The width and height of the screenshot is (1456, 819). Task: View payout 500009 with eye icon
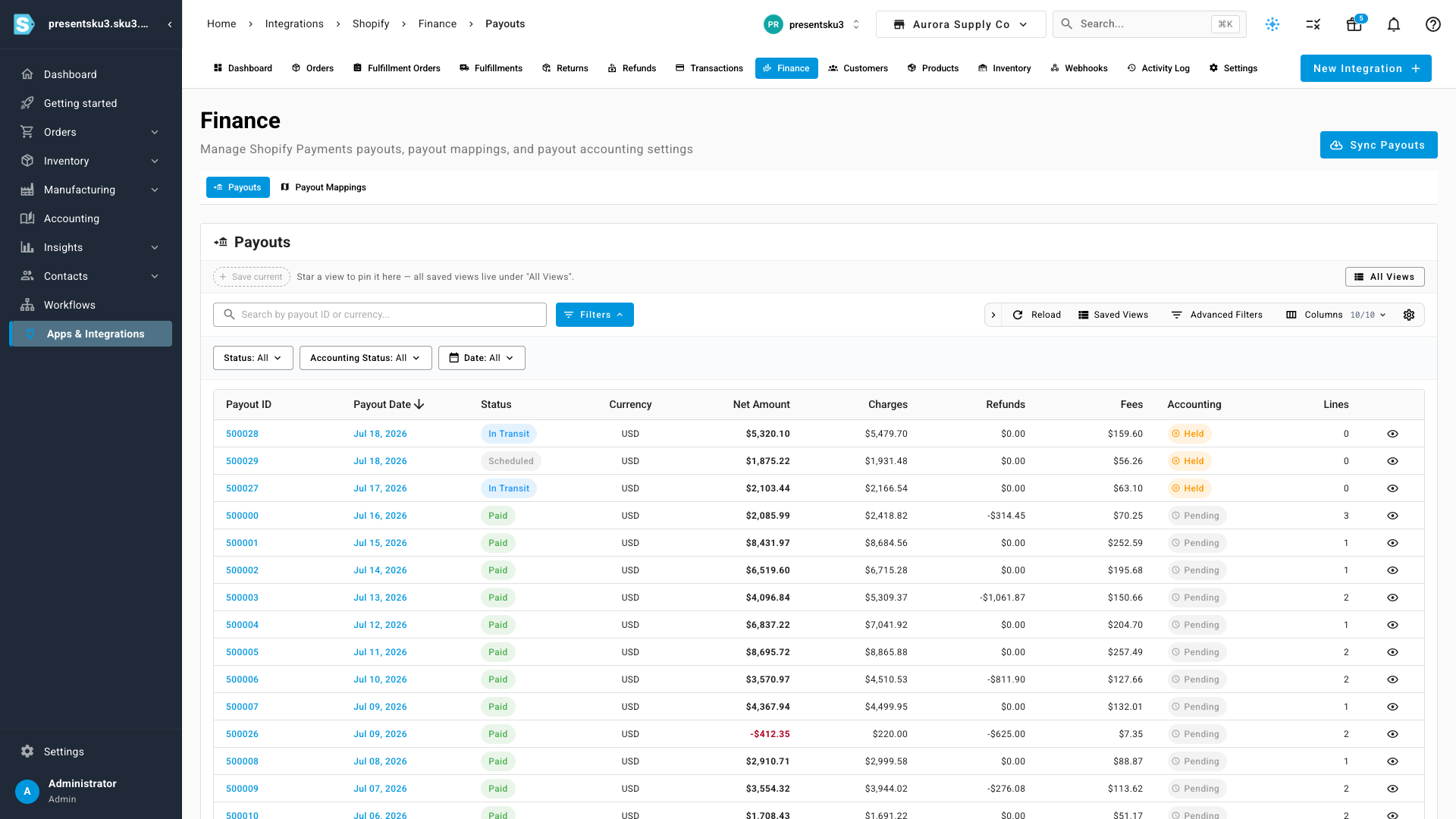[x=1392, y=789]
